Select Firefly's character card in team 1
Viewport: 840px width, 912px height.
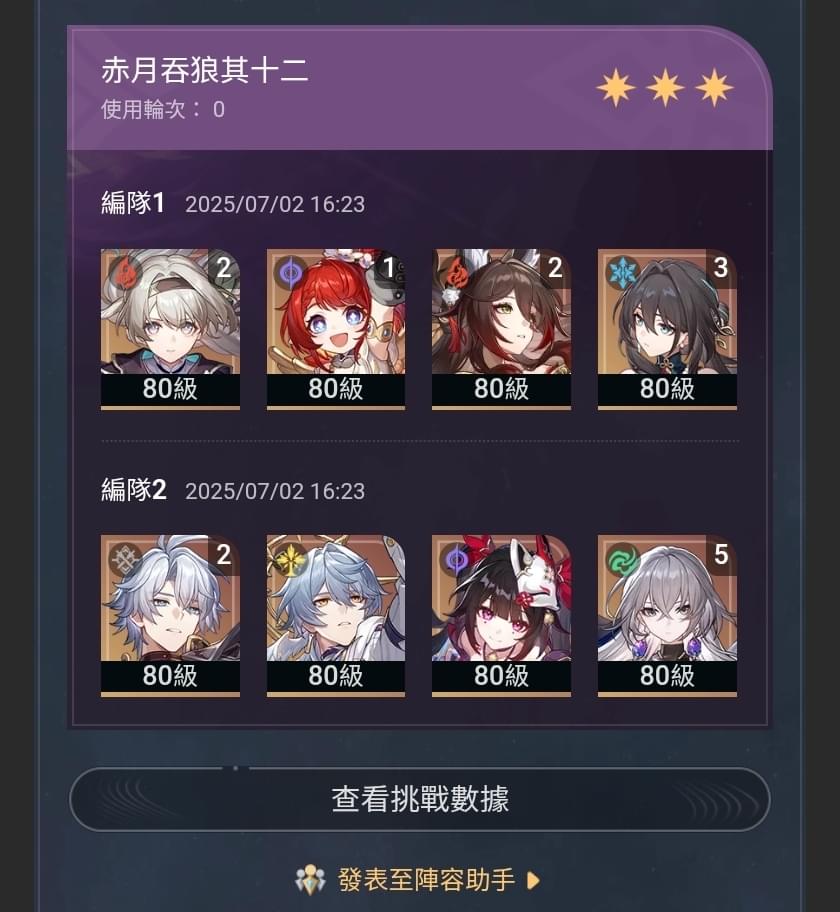coord(170,329)
